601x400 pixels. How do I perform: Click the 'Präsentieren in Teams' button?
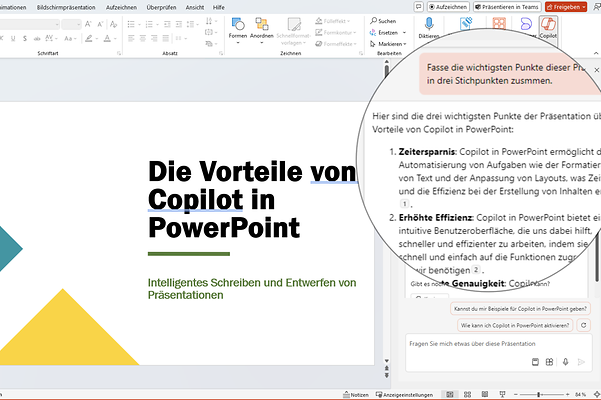(508, 6)
